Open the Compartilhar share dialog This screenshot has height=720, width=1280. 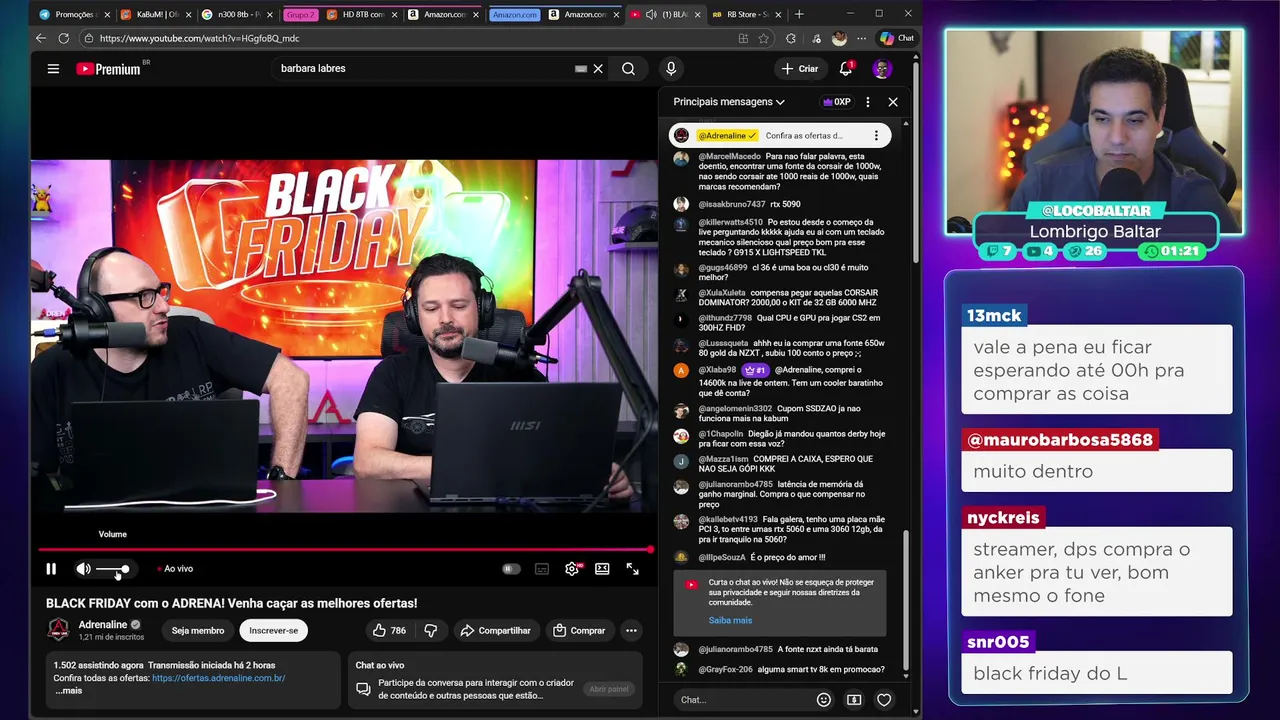point(495,631)
